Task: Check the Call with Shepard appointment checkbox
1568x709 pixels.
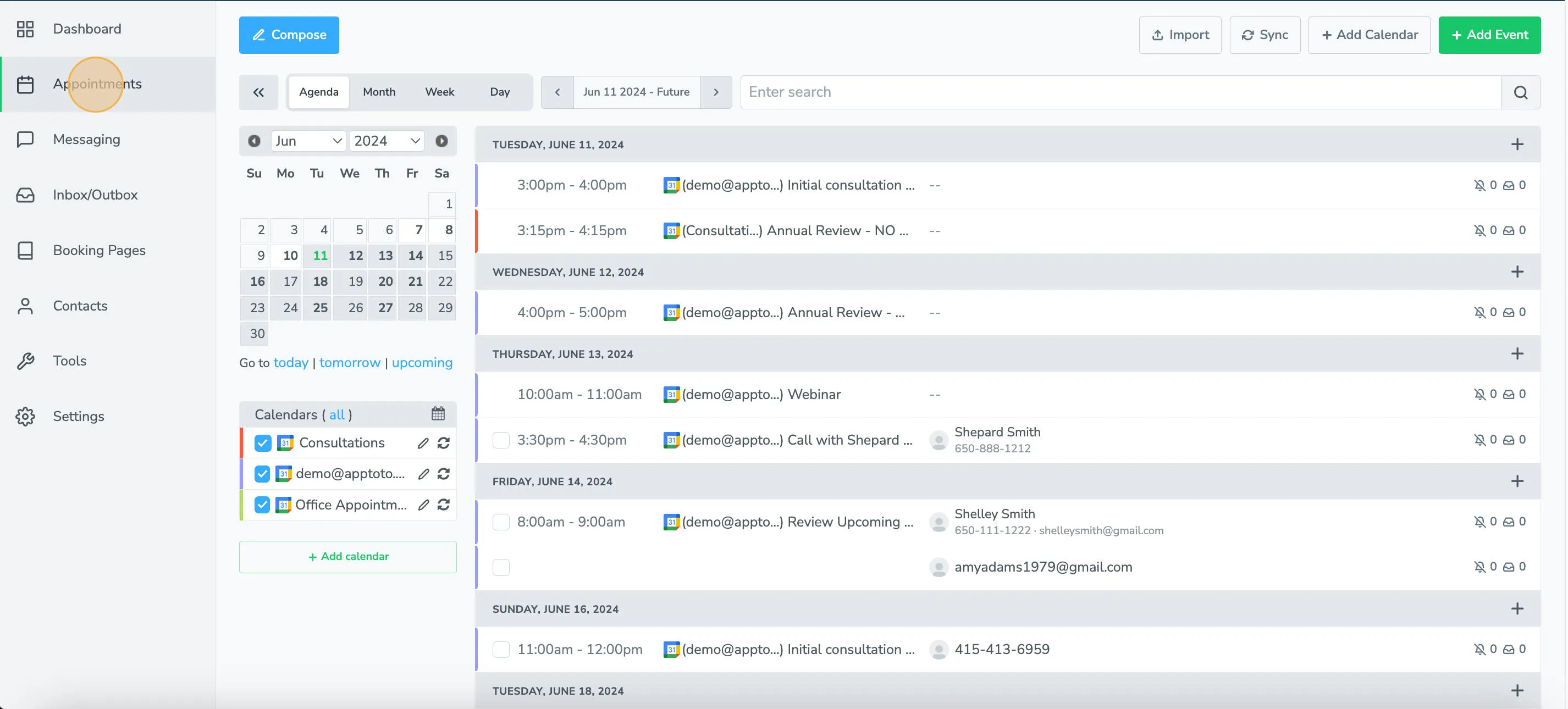Action: pos(500,440)
